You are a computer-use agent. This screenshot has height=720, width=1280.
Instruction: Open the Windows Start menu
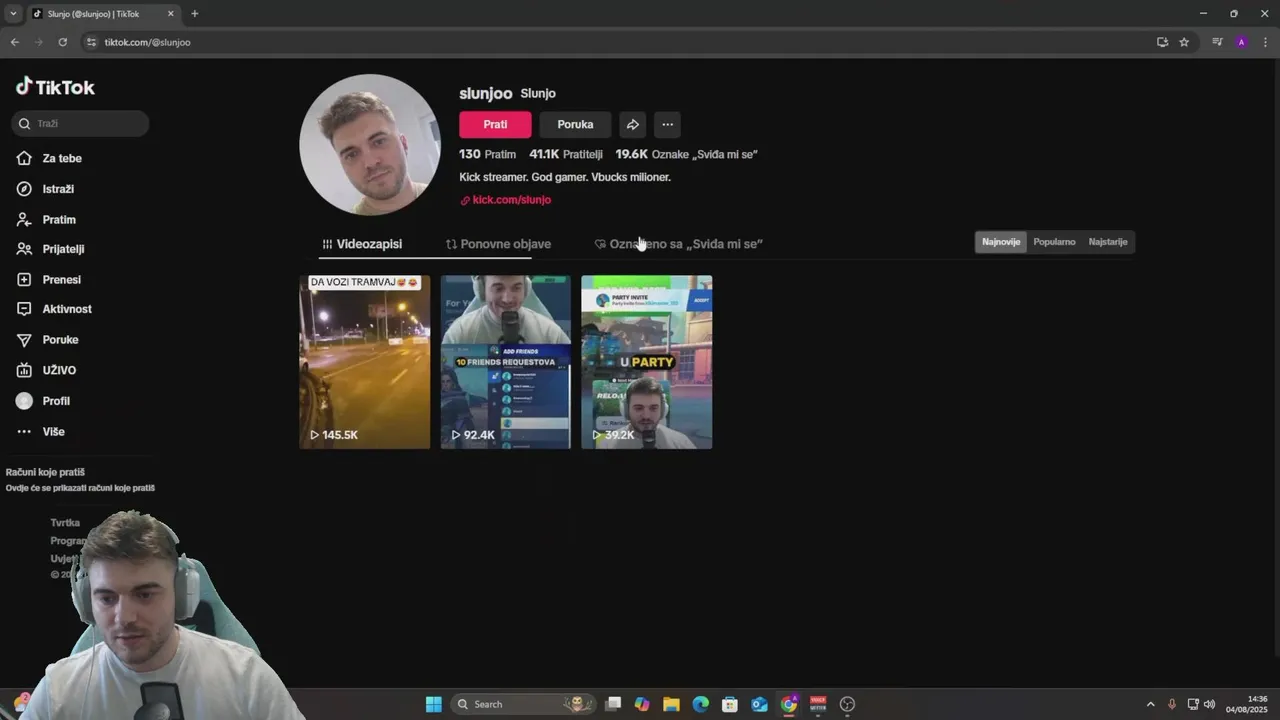click(434, 704)
